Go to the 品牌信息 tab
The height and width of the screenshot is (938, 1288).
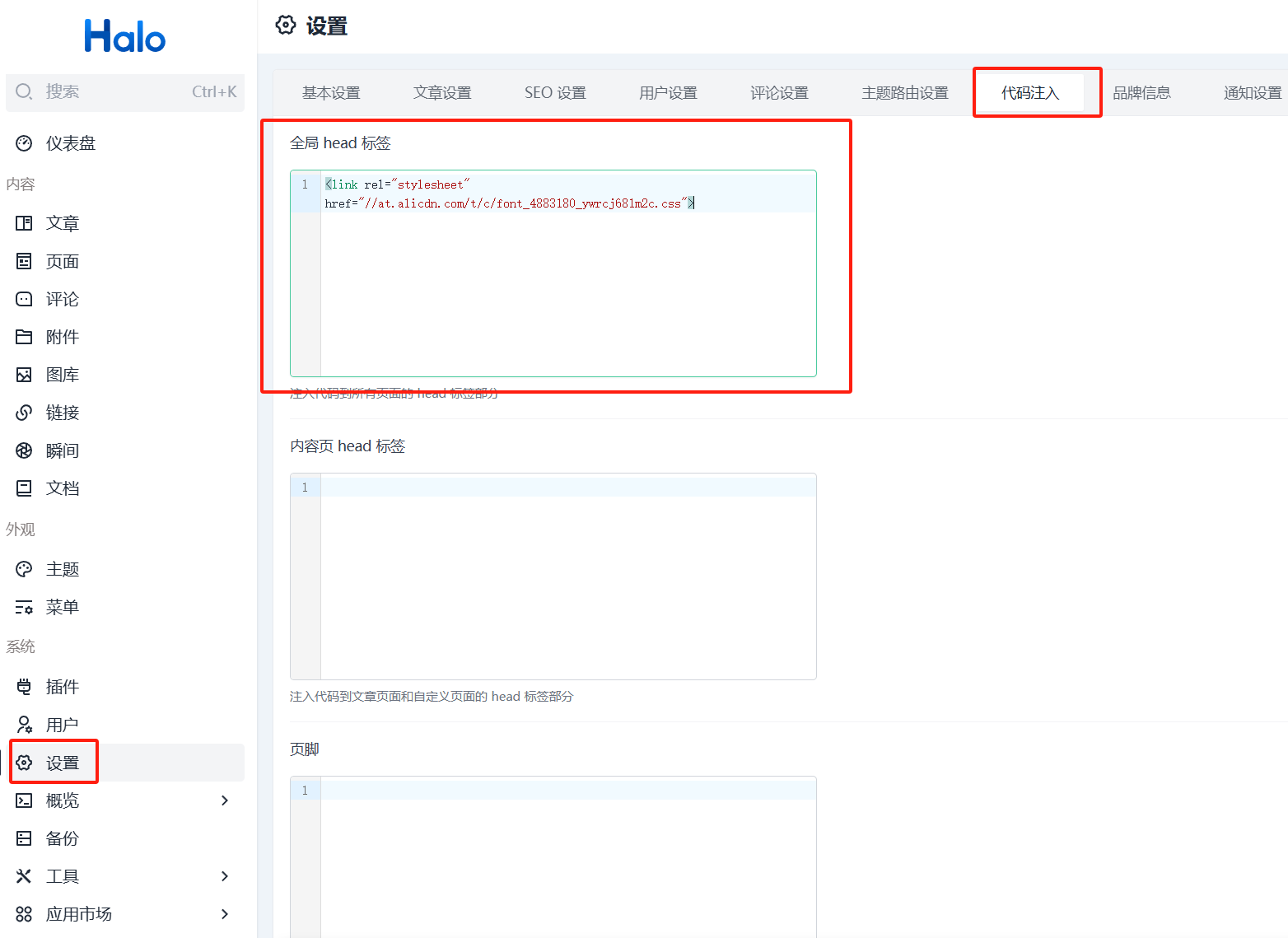pyautogui.click(x=1141, y=93)
